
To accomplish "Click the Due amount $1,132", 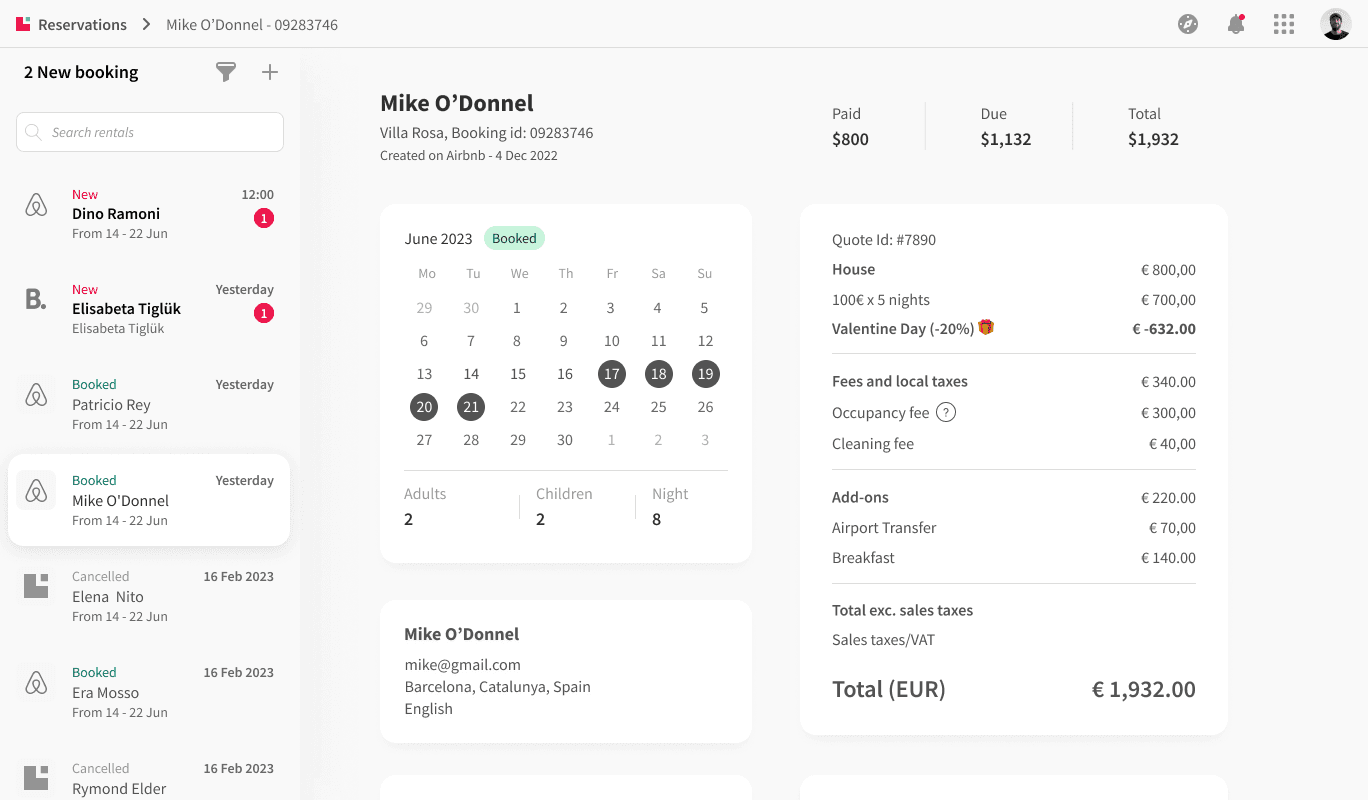I will (x=1005, y=139).
